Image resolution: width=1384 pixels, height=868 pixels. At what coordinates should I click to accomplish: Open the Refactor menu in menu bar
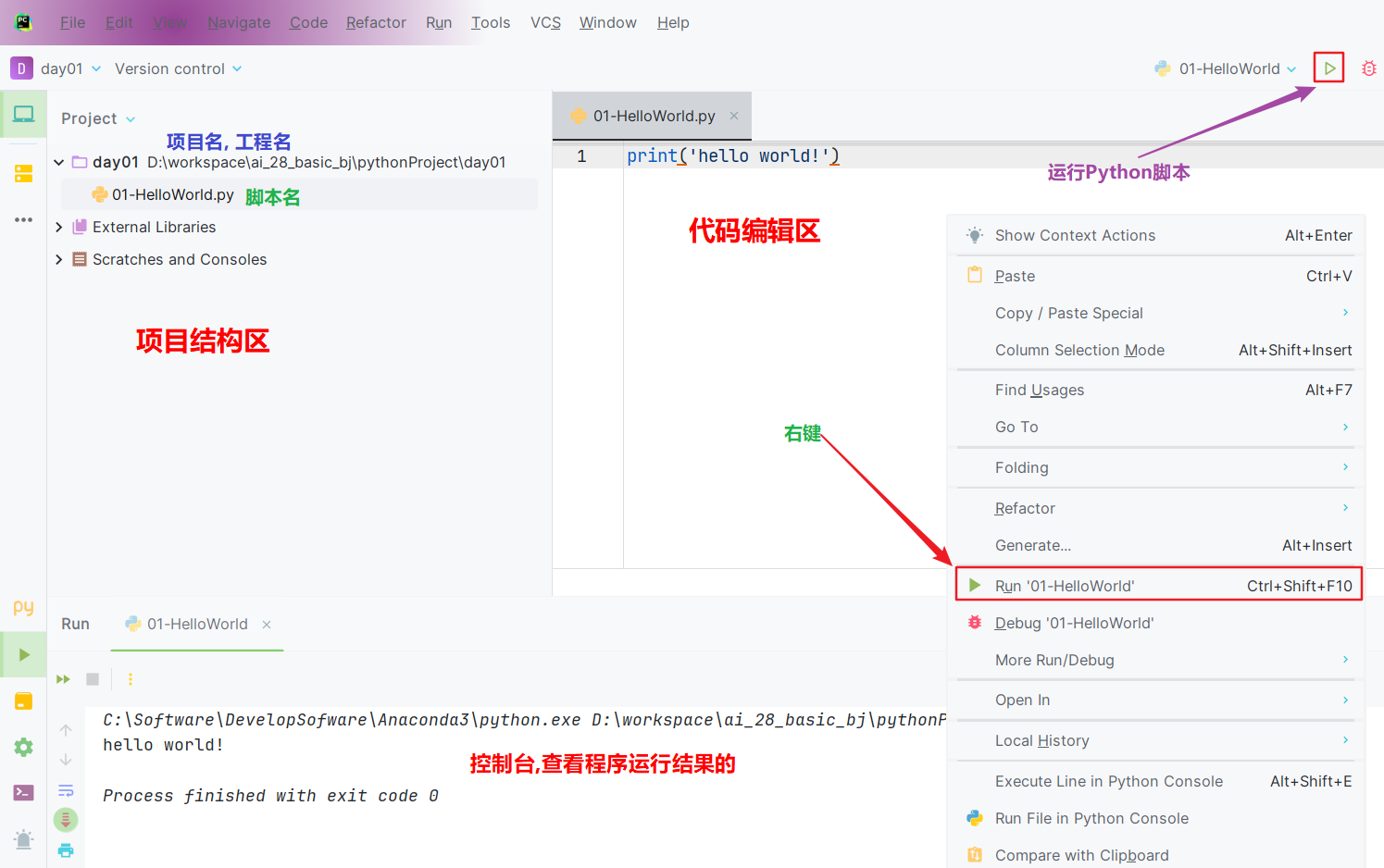click(376, 22)
